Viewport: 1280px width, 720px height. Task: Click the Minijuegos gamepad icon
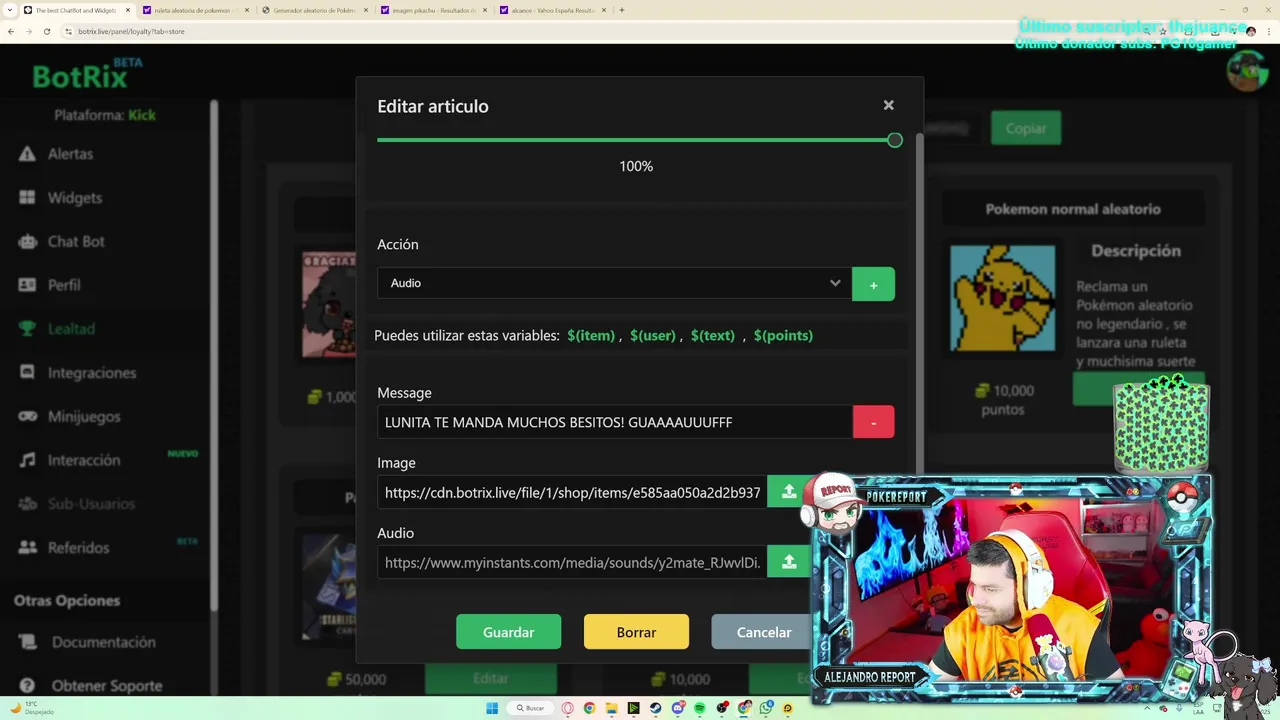27,416
